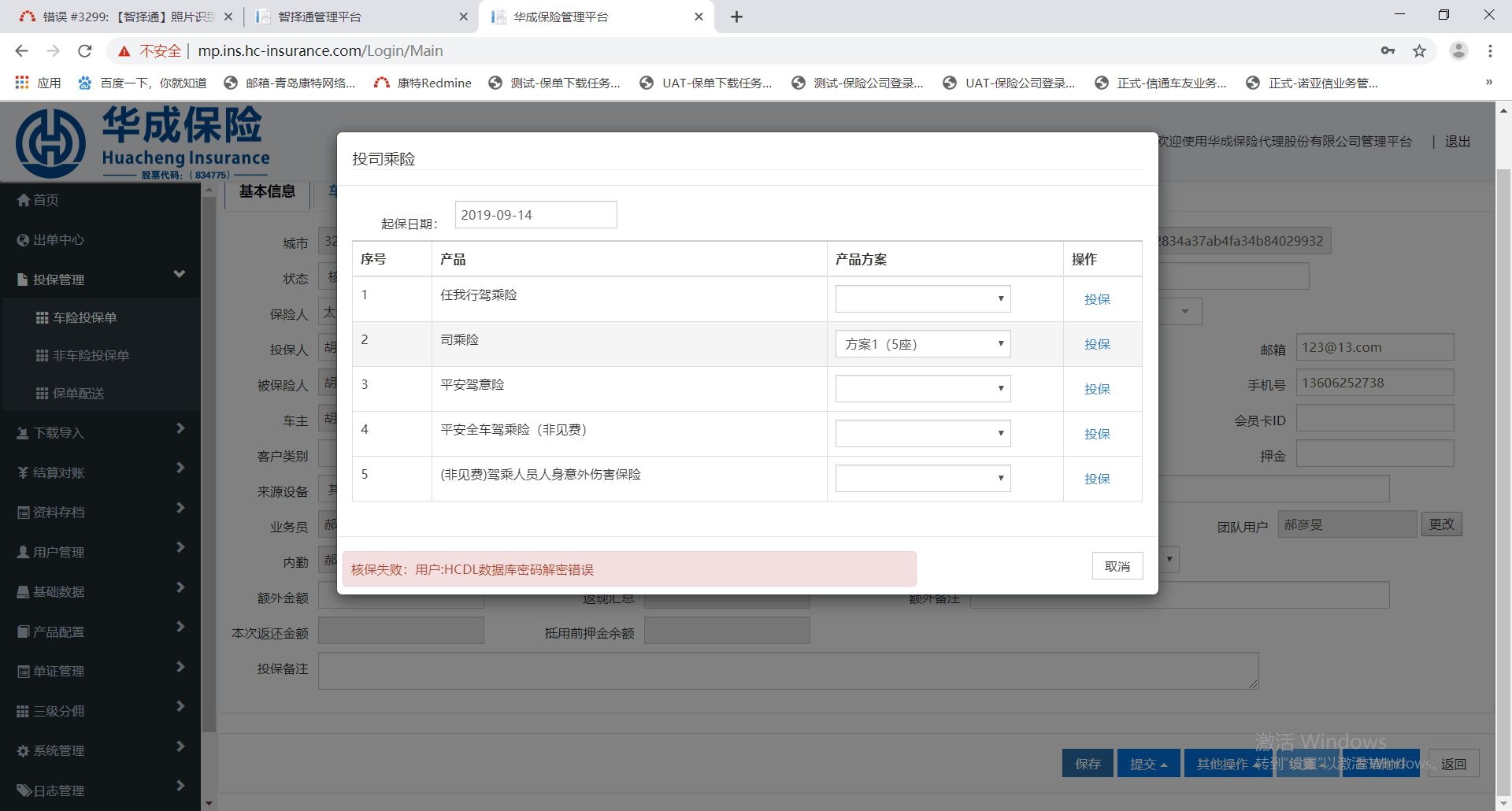The height and width of the screenshot is (811, 1512).
Task: Bookmark this page with star icon
Action: [1419, 51]
